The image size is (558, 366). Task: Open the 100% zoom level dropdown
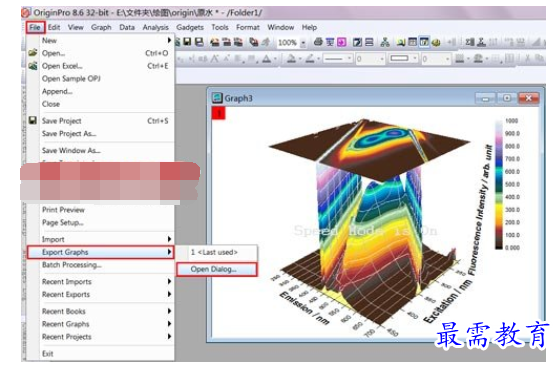click(303, 43)
